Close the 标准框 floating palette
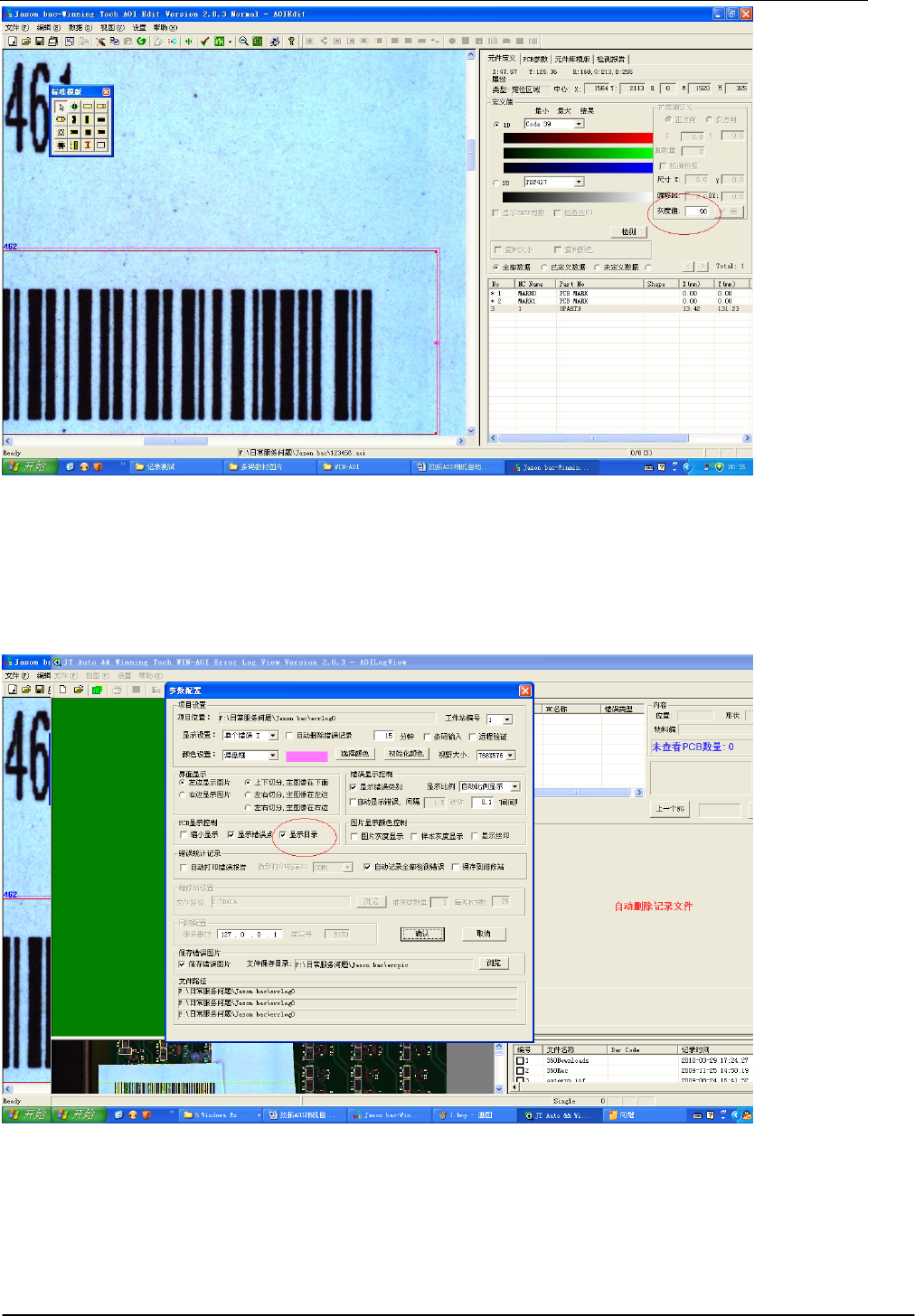Screen dimensions: 915x1316 coord(106,91)
